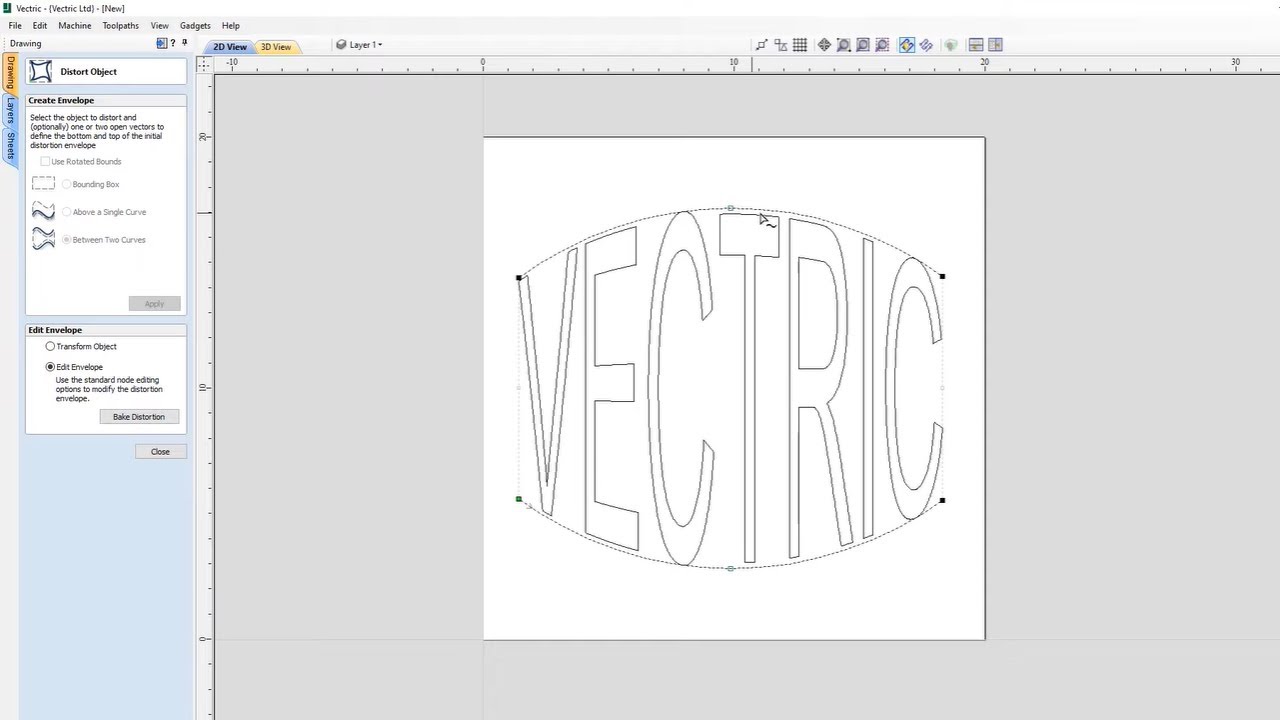
Task: Toggle the snap grid icon
Action: point(800,45)
